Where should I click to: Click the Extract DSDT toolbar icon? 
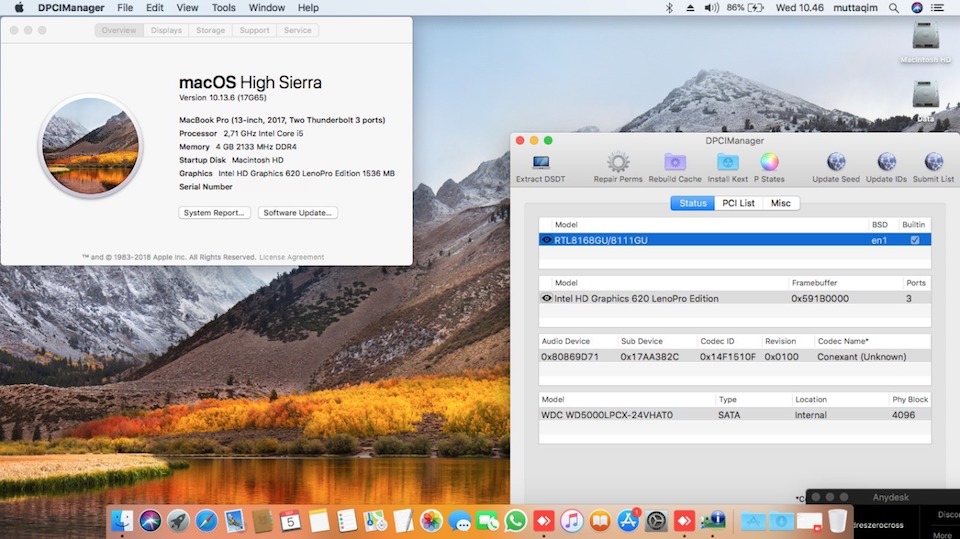(541, 162)
